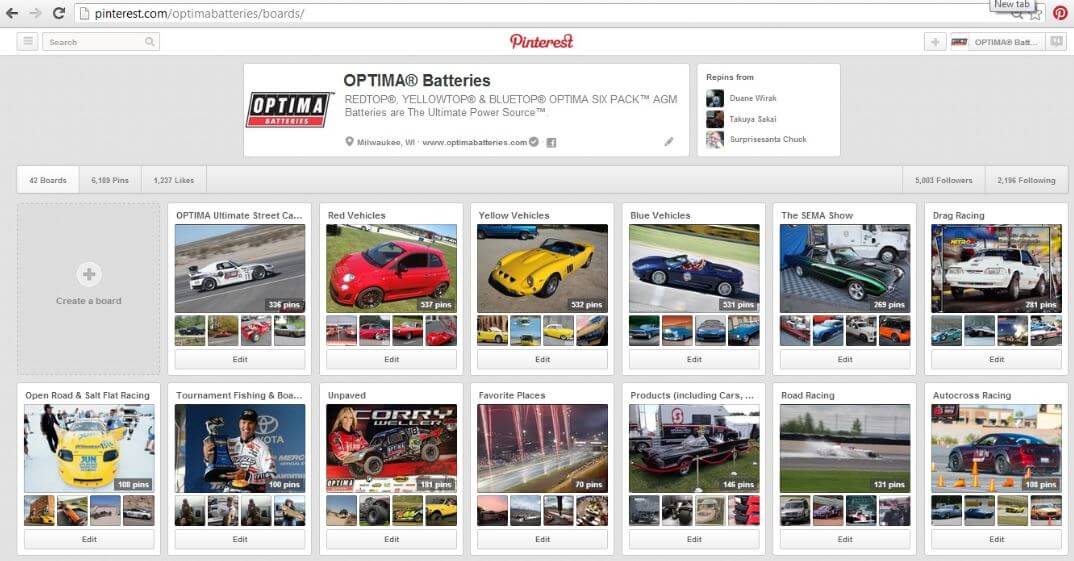
Task: Click the browser forward arrow
Action: pyautogui.click(x=36, y=13)
